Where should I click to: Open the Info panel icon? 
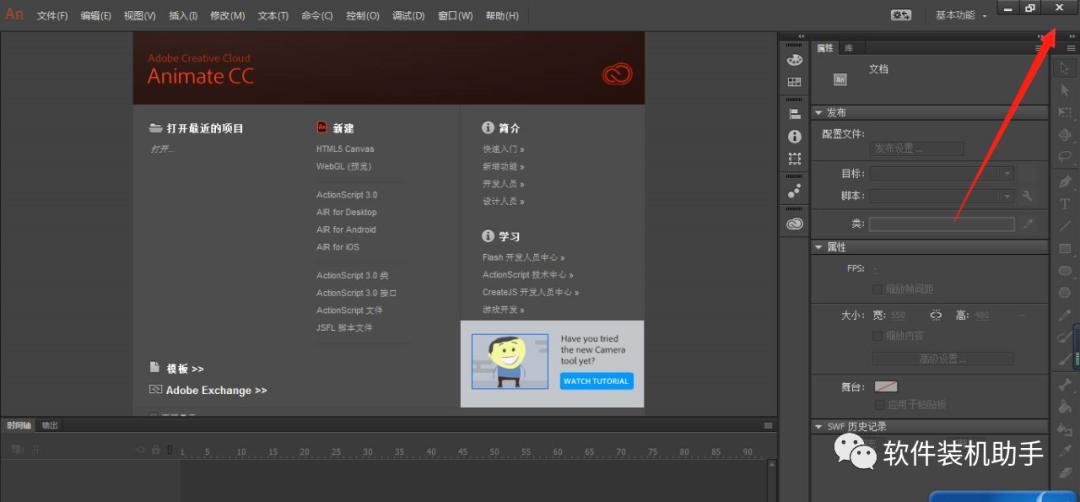794,136
